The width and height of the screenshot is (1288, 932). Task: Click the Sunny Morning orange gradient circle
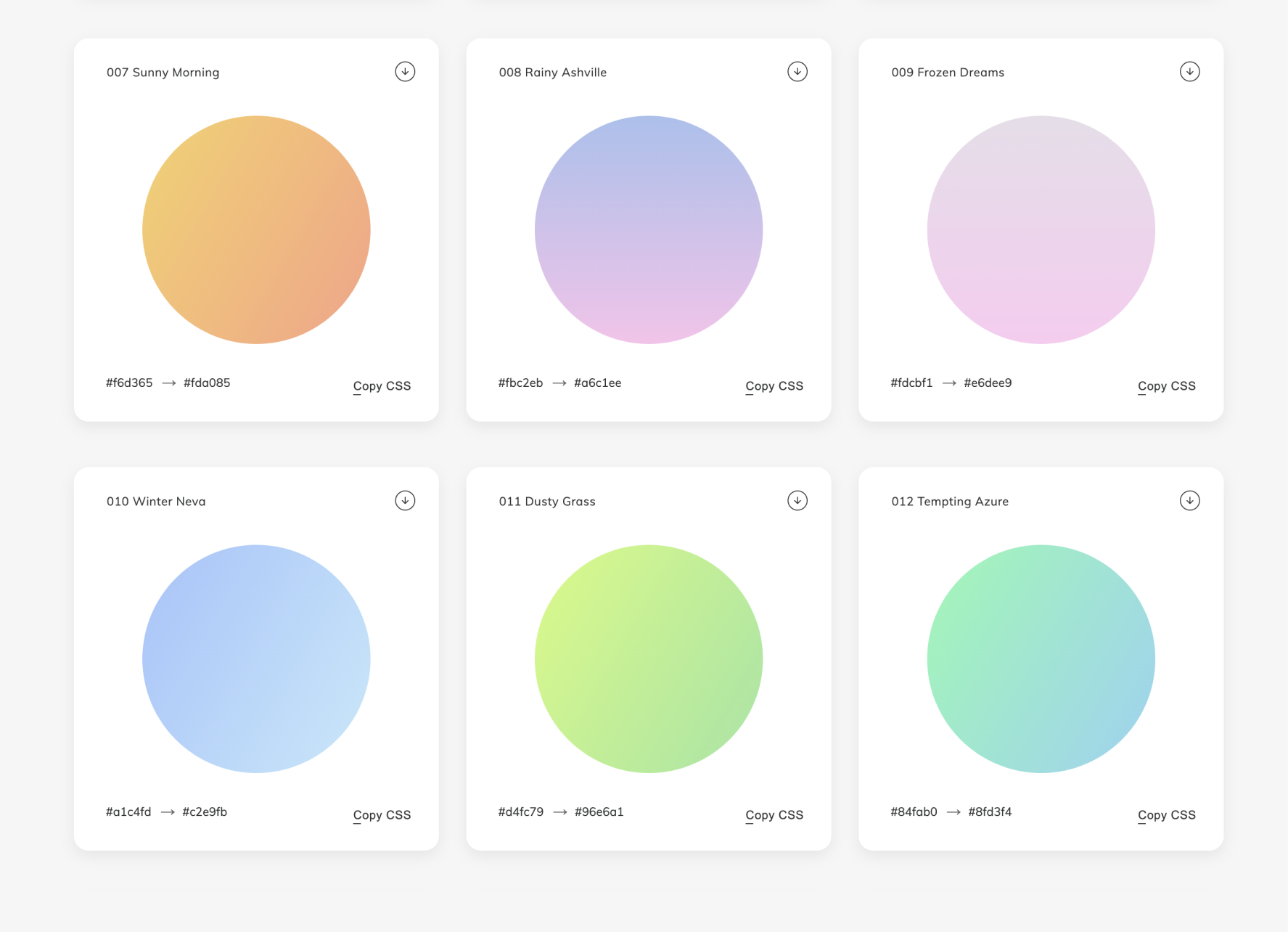point(256,229)
